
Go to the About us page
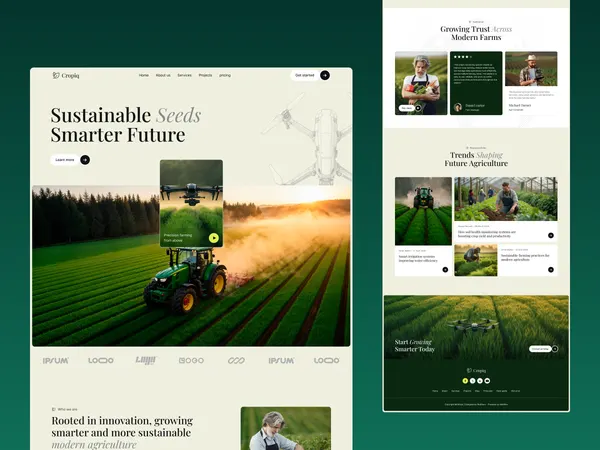pyautogui.click(x=163, y=75)
